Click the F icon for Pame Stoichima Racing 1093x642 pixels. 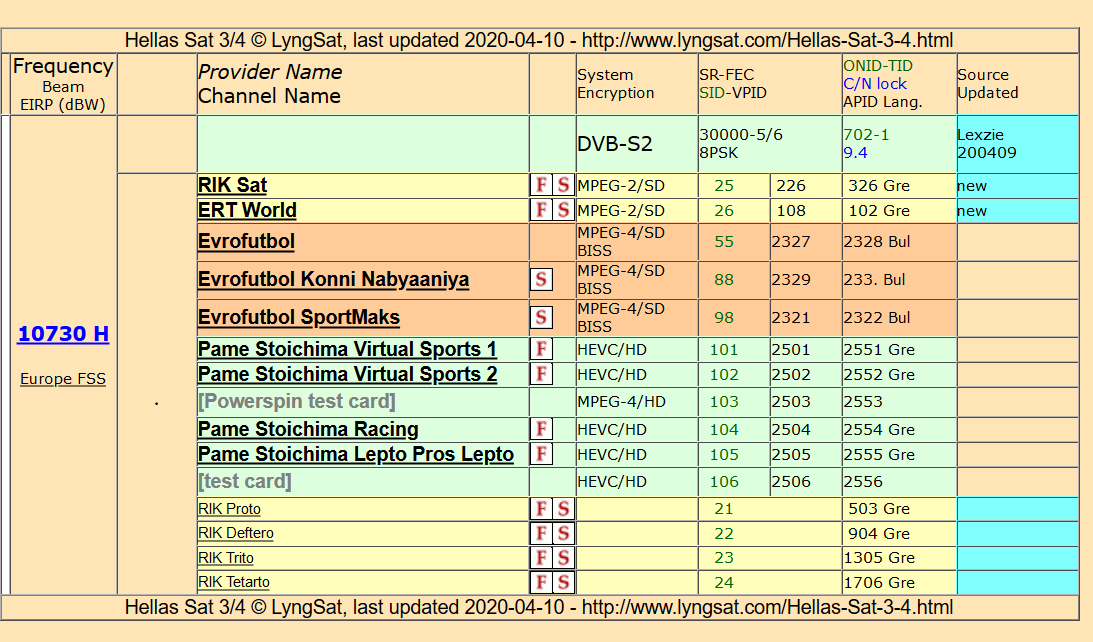pyautogui.click(x=542, y=429)
